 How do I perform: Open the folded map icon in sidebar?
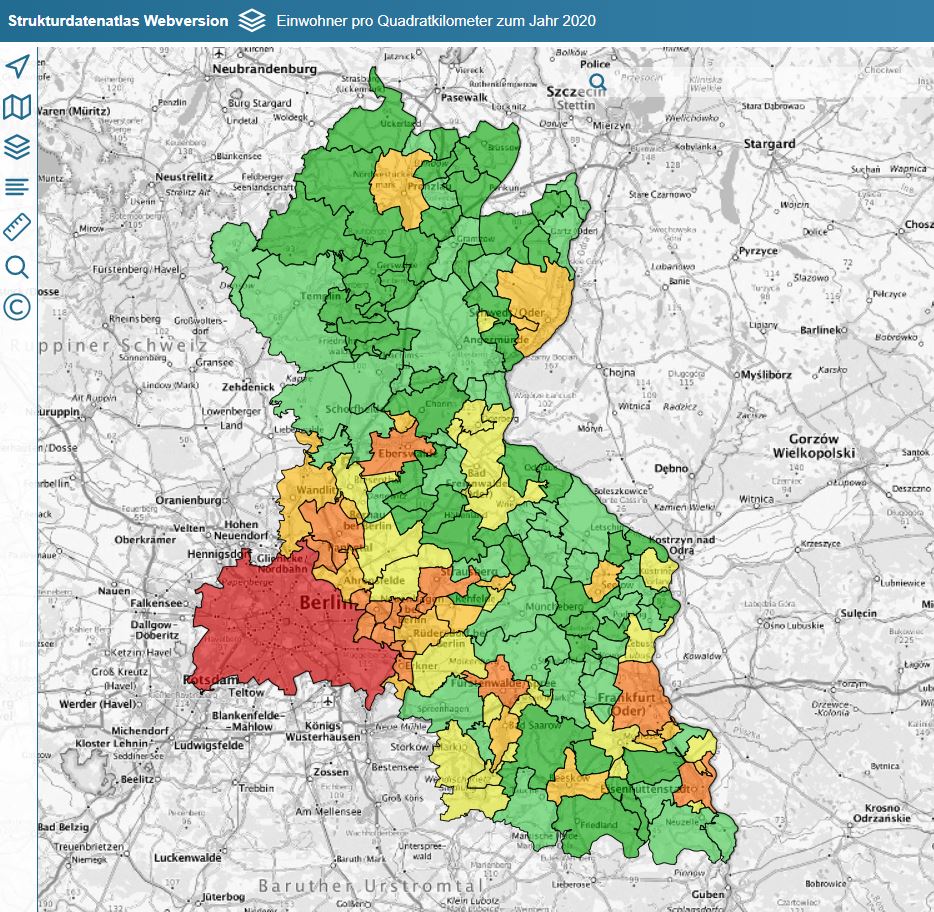click(x=17, y=107)
